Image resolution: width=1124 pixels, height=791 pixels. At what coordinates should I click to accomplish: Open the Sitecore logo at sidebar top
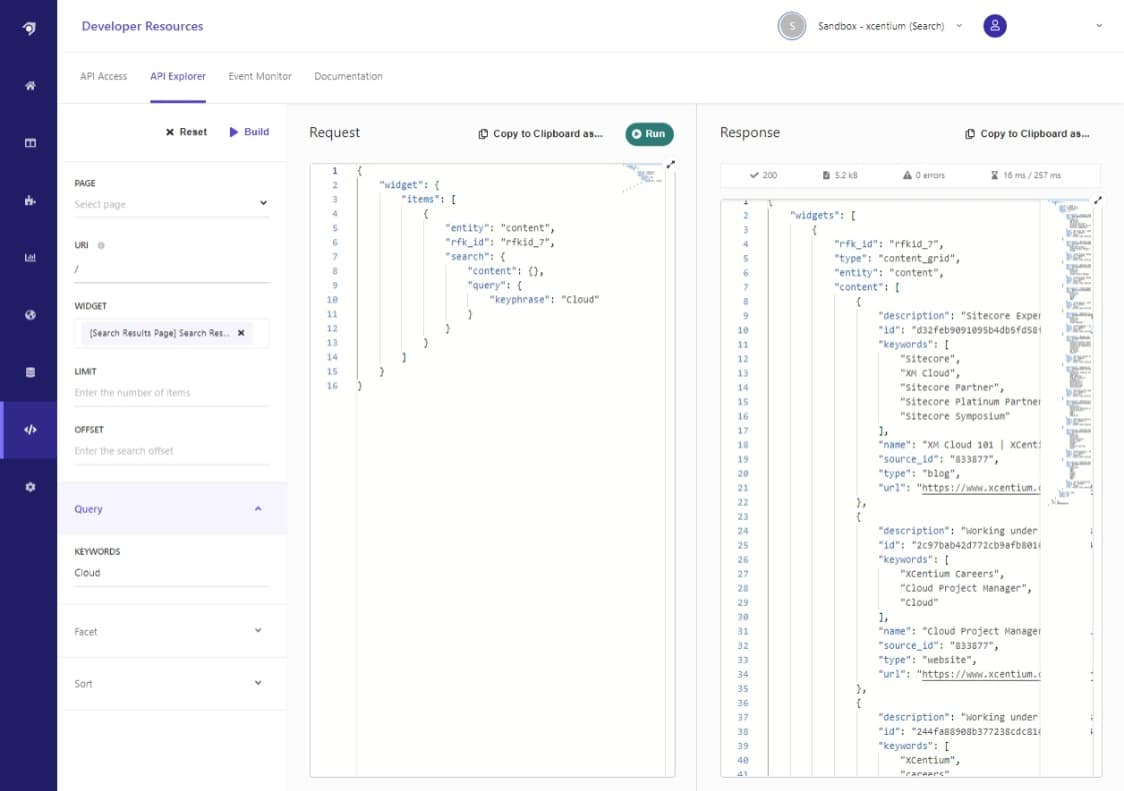(x=29, y=28)
